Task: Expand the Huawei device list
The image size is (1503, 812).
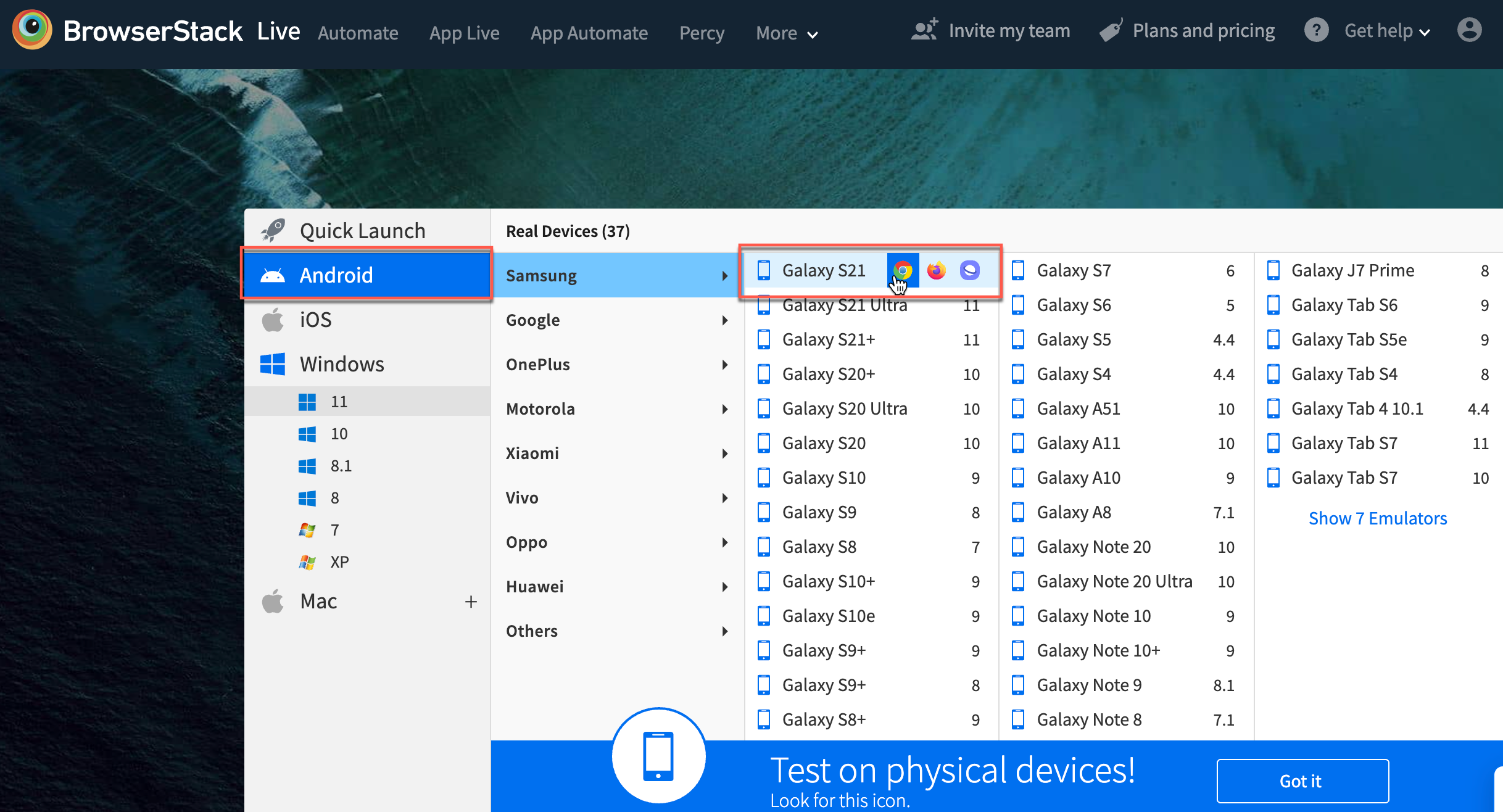Action: (617, 586)
